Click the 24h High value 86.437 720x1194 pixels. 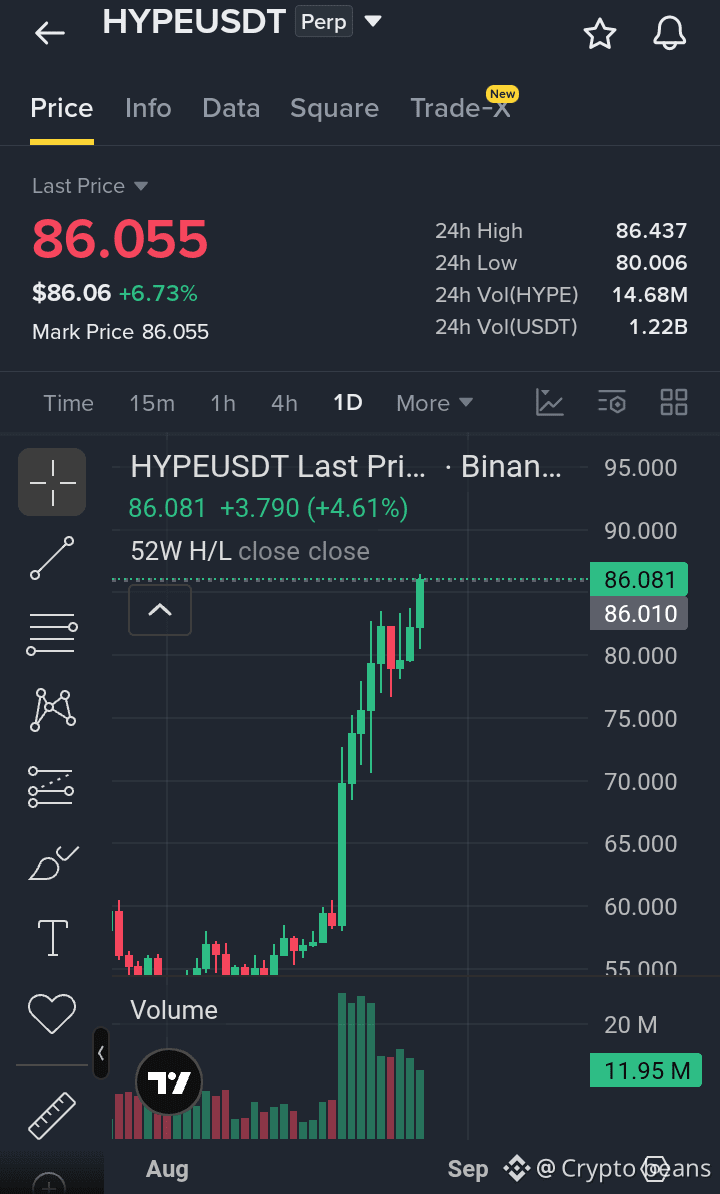(652, 231)
